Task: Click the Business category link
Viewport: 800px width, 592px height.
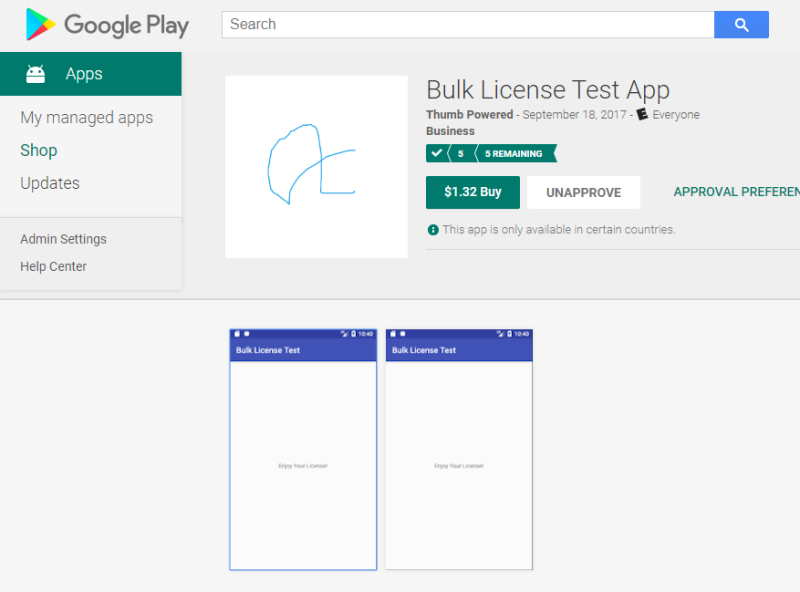Action: point(451,131)
